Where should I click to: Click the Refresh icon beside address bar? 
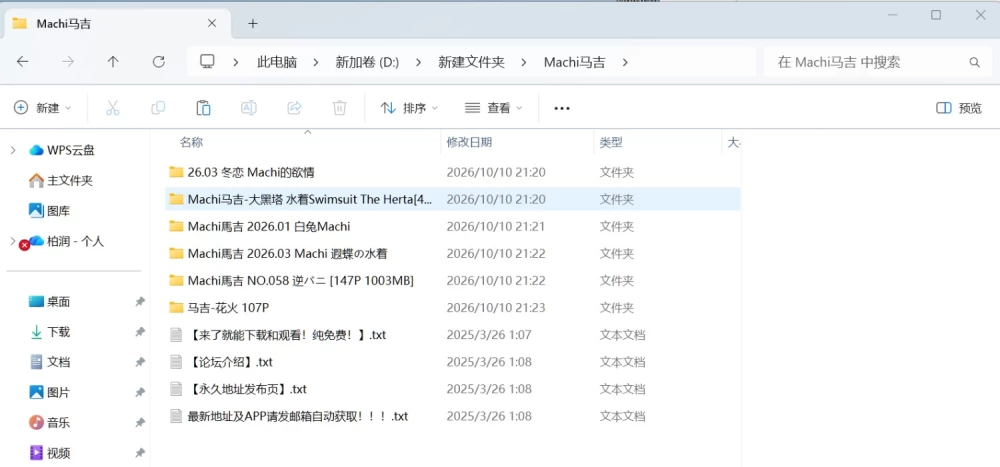[159, 62]
